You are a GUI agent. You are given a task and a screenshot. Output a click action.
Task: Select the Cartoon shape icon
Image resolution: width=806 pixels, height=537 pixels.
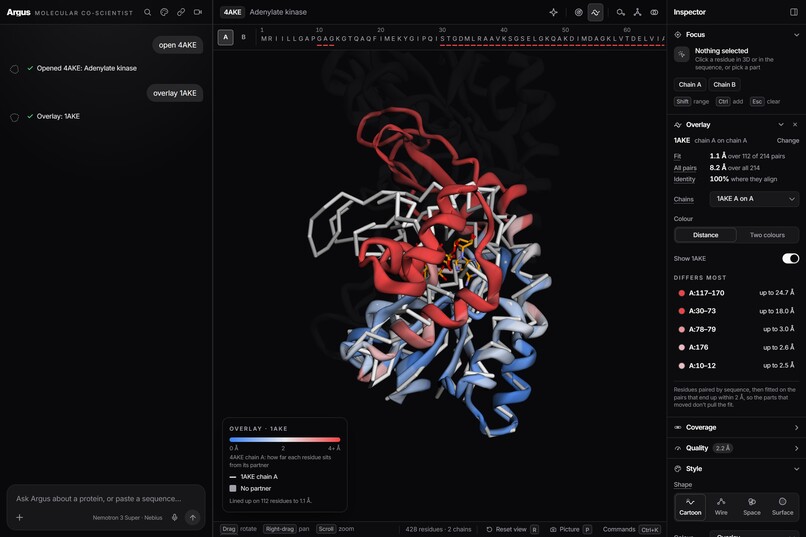[x=690, y=507]
